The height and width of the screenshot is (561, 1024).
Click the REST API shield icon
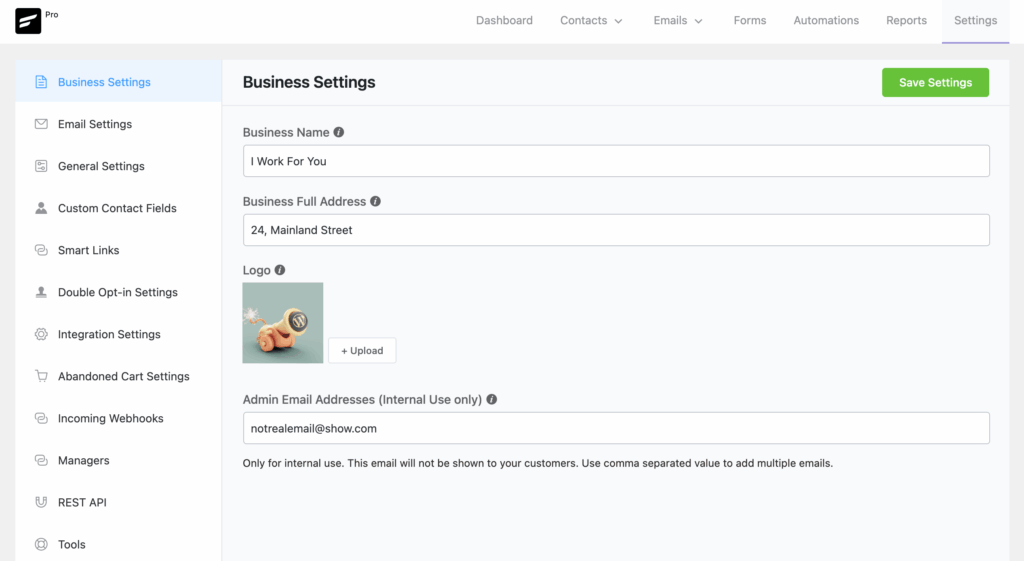point(41,502)
